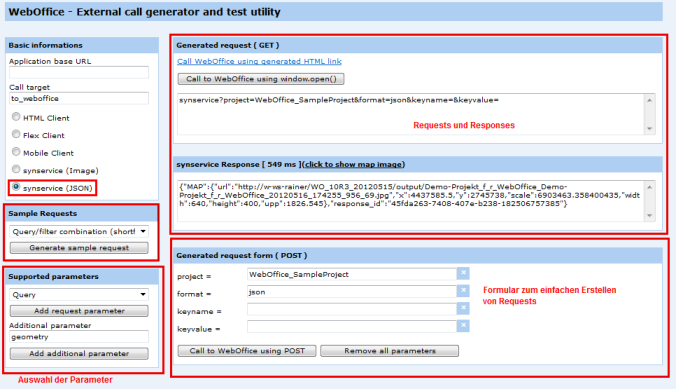Click the Add additional parameter button
Image resolution: width=676 pixels, height=389 pixels.
(79, 354)
